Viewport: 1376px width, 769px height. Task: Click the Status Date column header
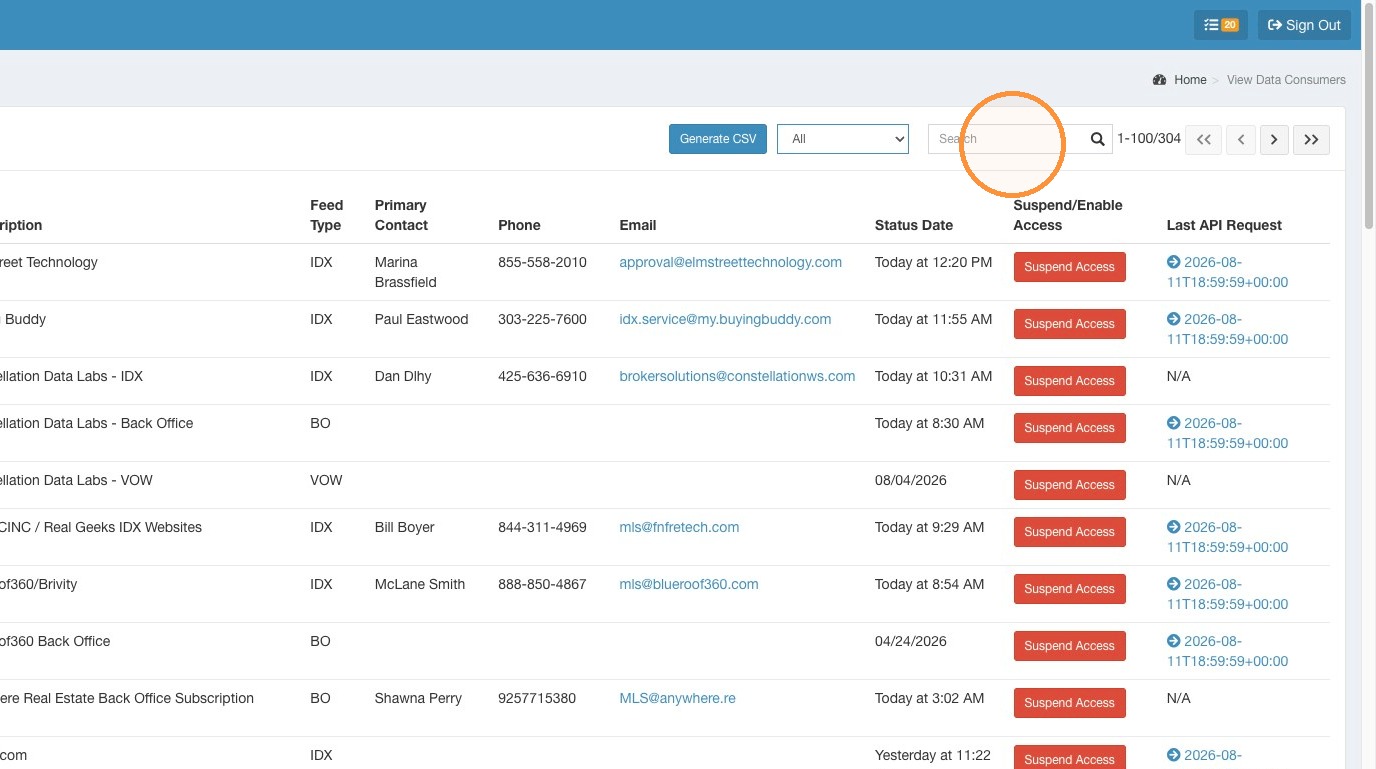tap(913, 225)
